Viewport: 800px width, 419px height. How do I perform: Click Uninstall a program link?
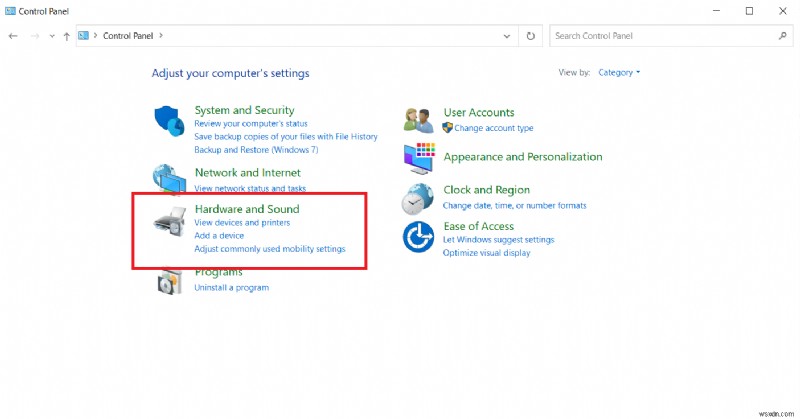tap(231, 288)
